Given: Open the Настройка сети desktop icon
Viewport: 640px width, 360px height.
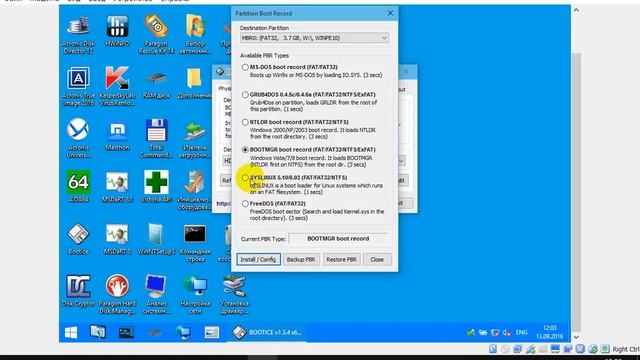Looking at the screenshot, I should [x=195, y=294].
